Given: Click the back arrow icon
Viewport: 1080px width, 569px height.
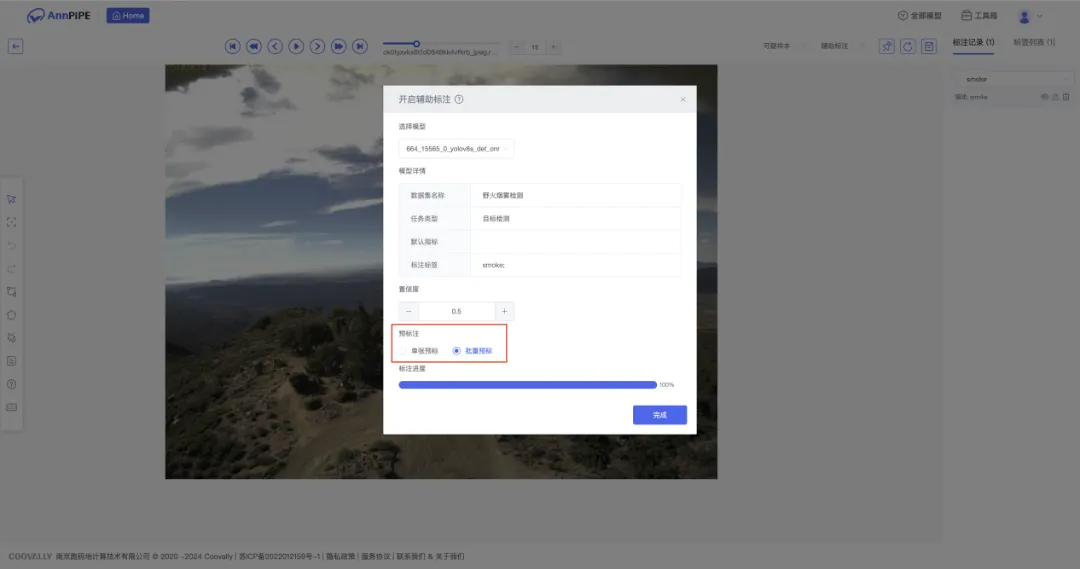Looking at the screenshot, I should click(x=16, y=46).
